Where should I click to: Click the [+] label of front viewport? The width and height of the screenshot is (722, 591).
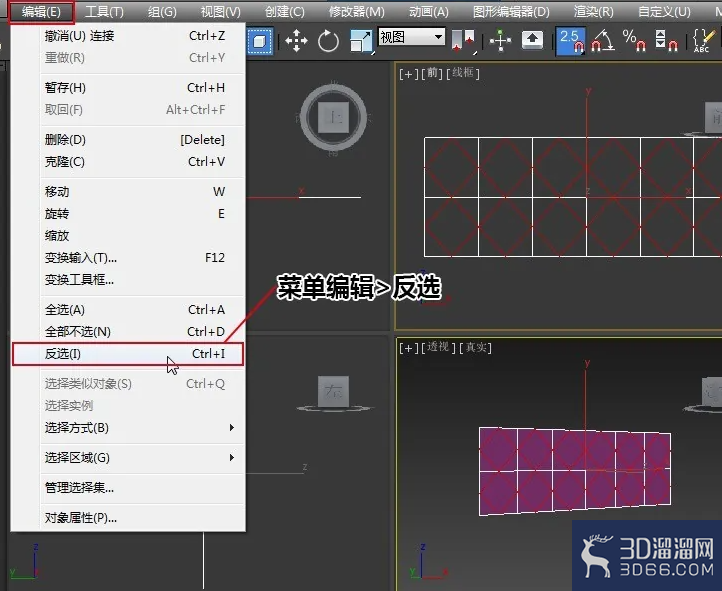coord(409,73)
